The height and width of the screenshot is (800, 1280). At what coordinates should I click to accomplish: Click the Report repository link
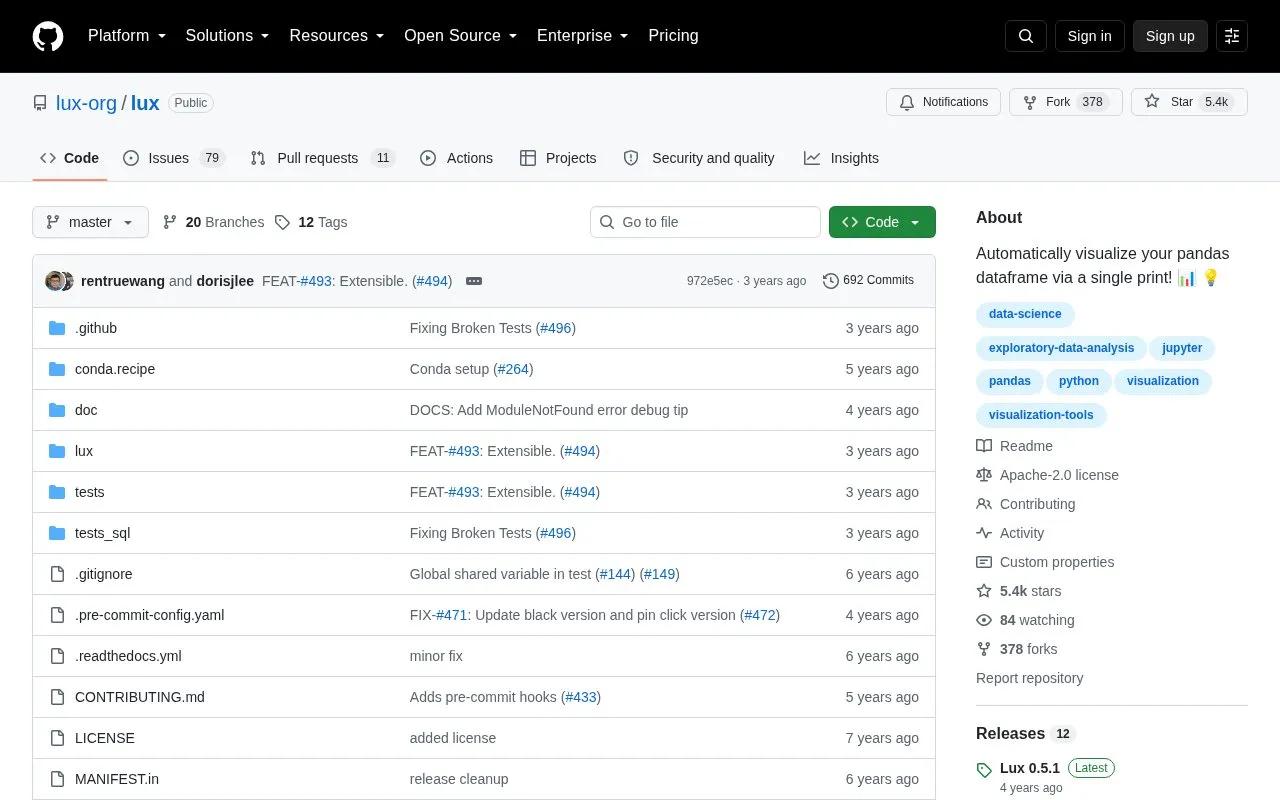pyautogui.click(x=1029, y=678)
